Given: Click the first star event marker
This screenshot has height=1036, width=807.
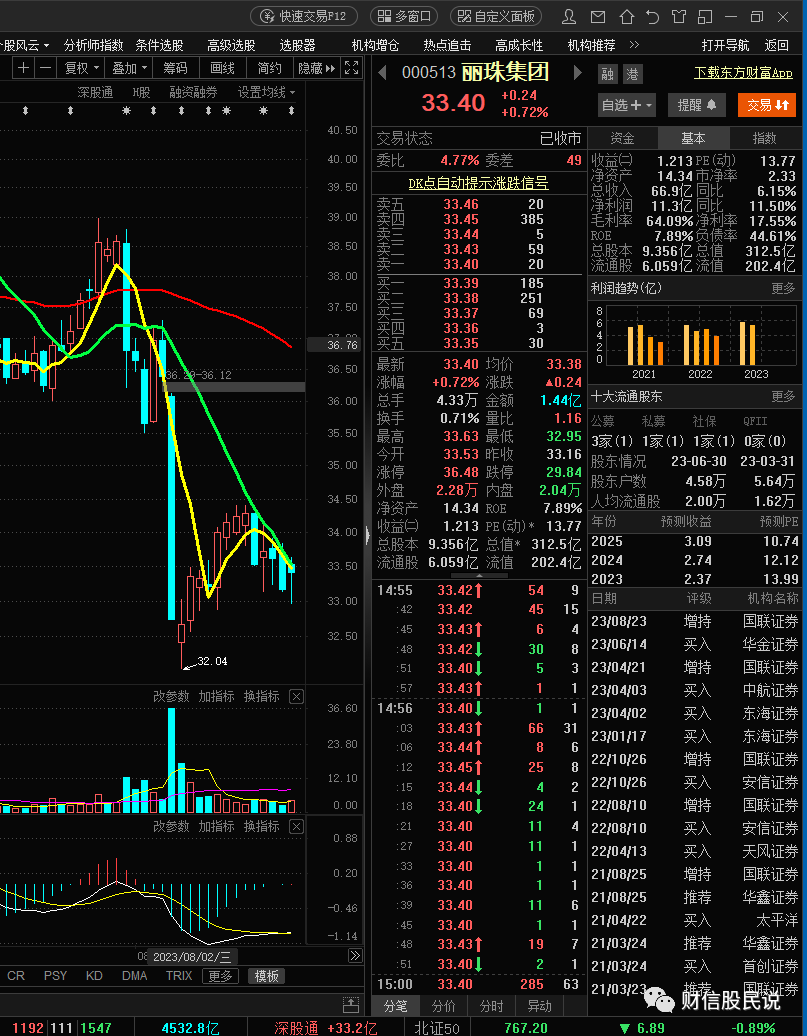Looking at the screenshot, I should click(126, 111).
